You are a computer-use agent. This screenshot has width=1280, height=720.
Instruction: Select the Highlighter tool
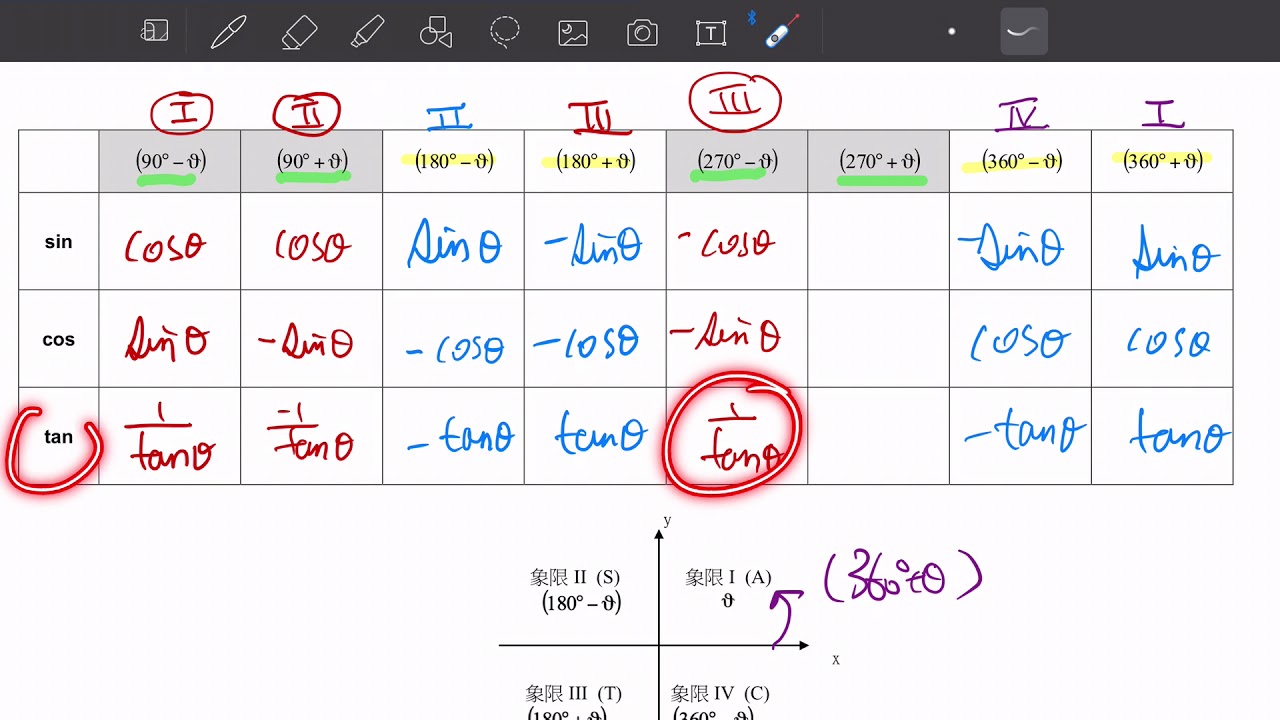click(368, 32)
